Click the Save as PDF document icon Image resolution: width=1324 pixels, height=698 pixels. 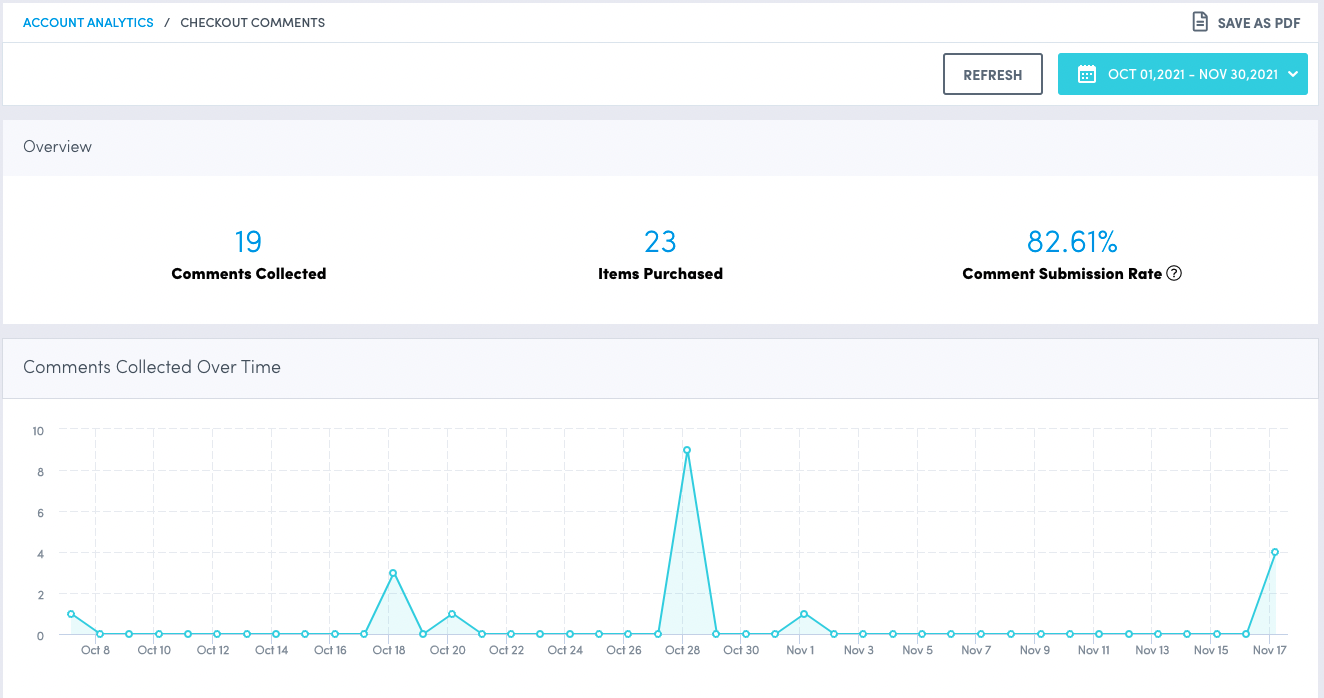1200,22
